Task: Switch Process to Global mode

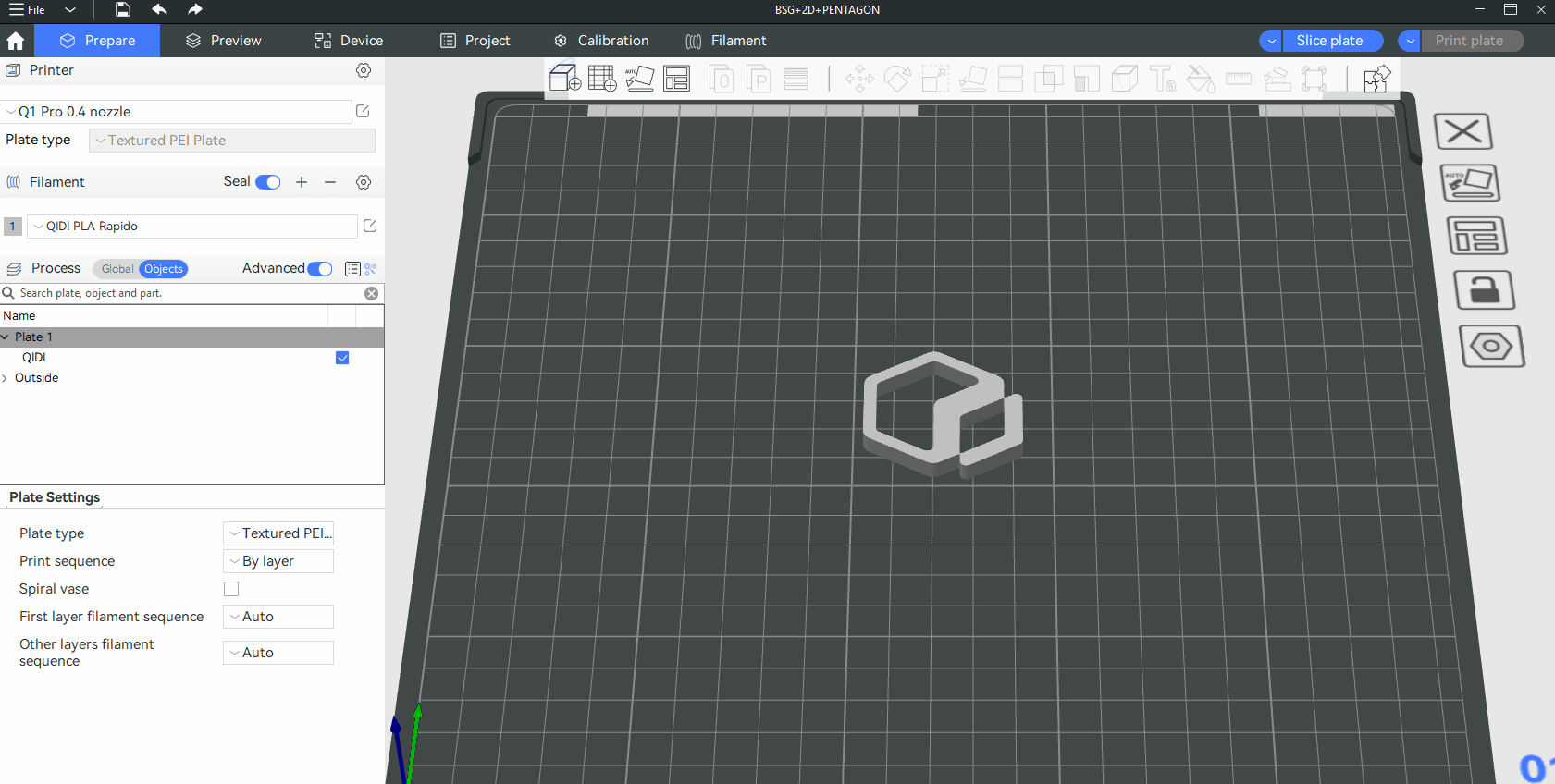Action: click(x=117, y=269)
